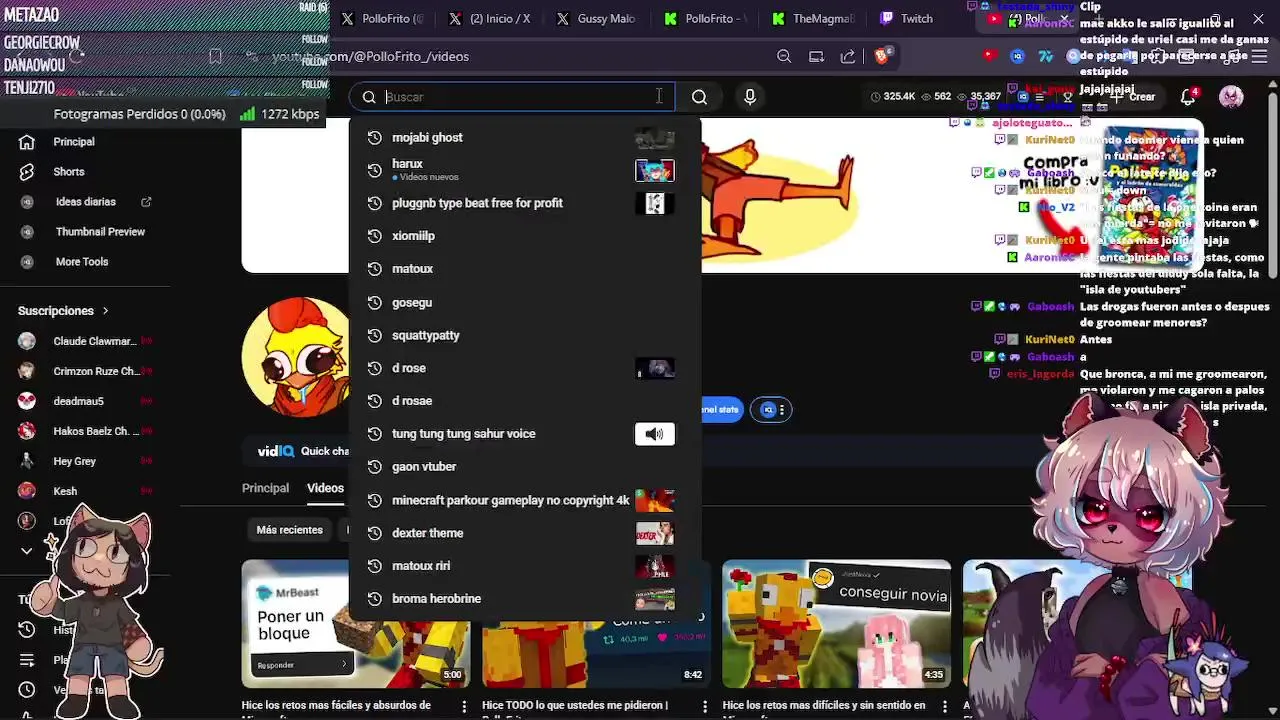Click the history clock icon beside mojabi ghost
1280x720 pixels.
coord(375,137)
